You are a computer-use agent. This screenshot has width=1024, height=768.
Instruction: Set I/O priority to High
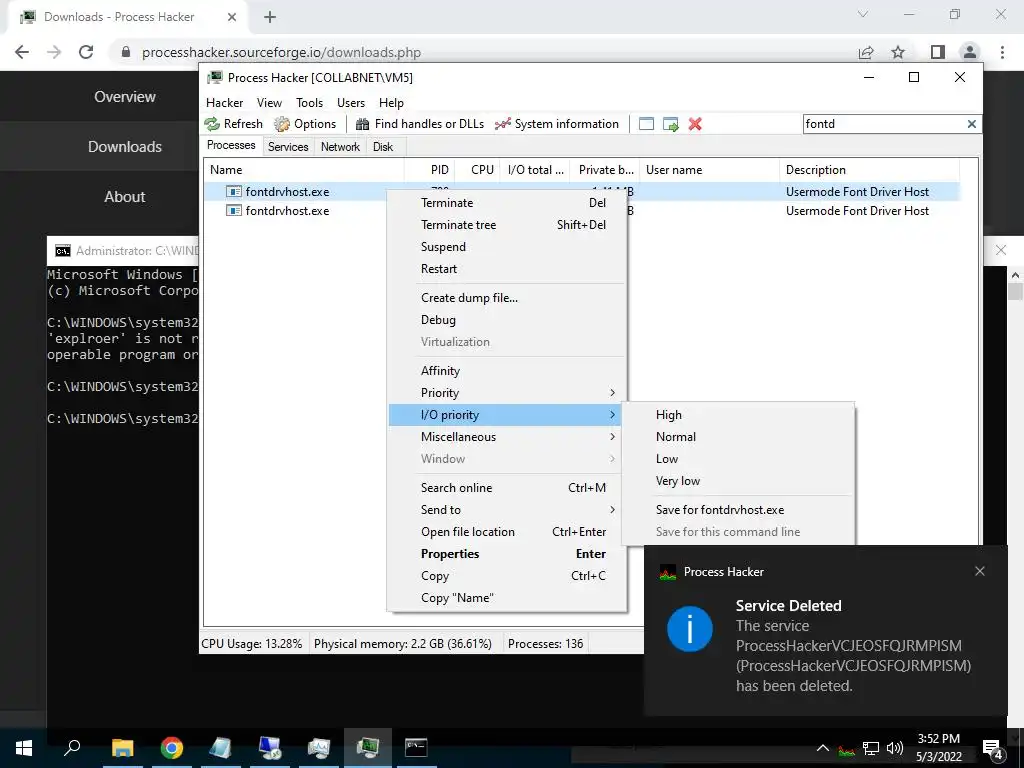click(x=738, y=415)
